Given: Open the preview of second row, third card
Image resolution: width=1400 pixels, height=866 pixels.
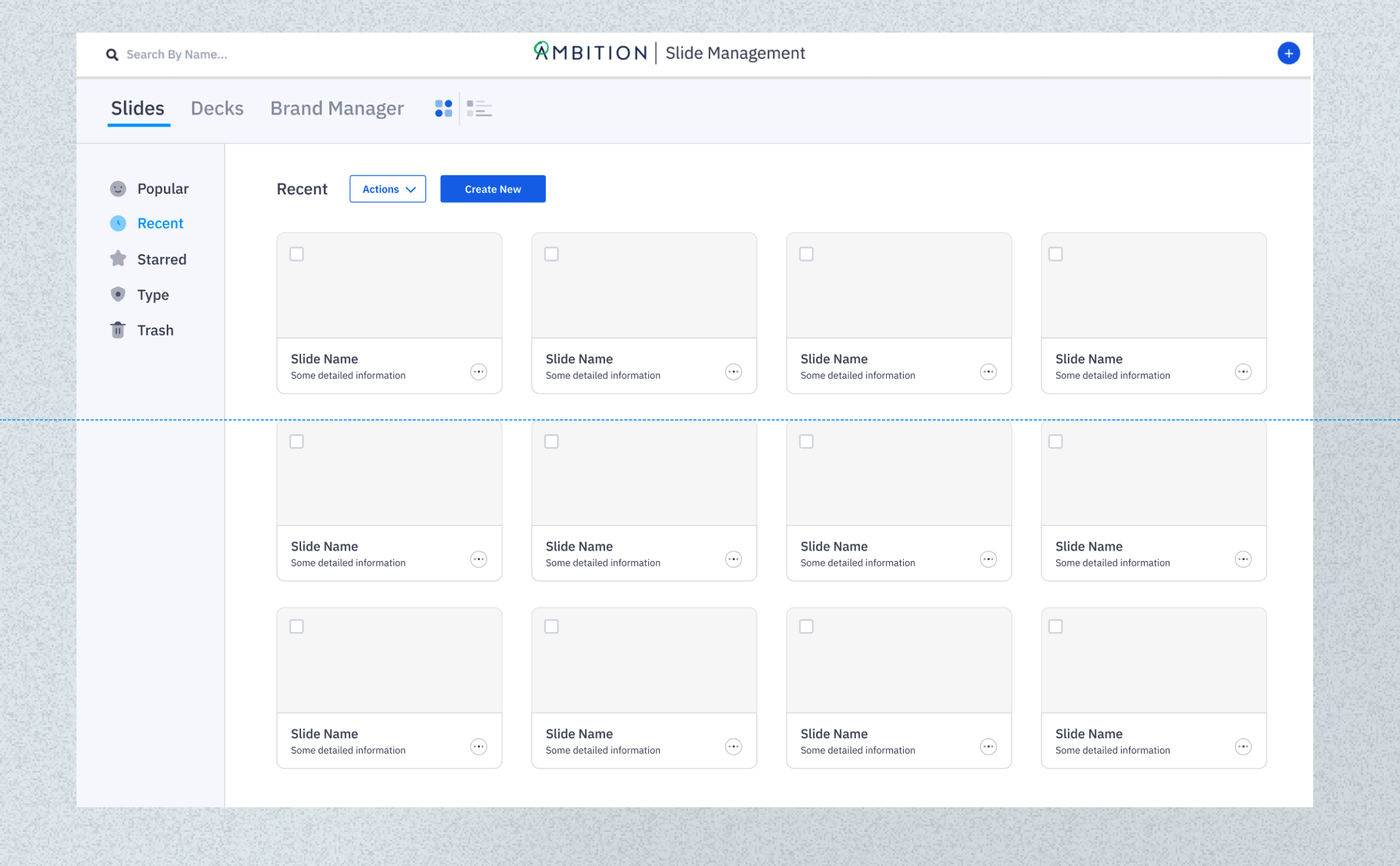Looking at the screenshot, I should point(899,473).
